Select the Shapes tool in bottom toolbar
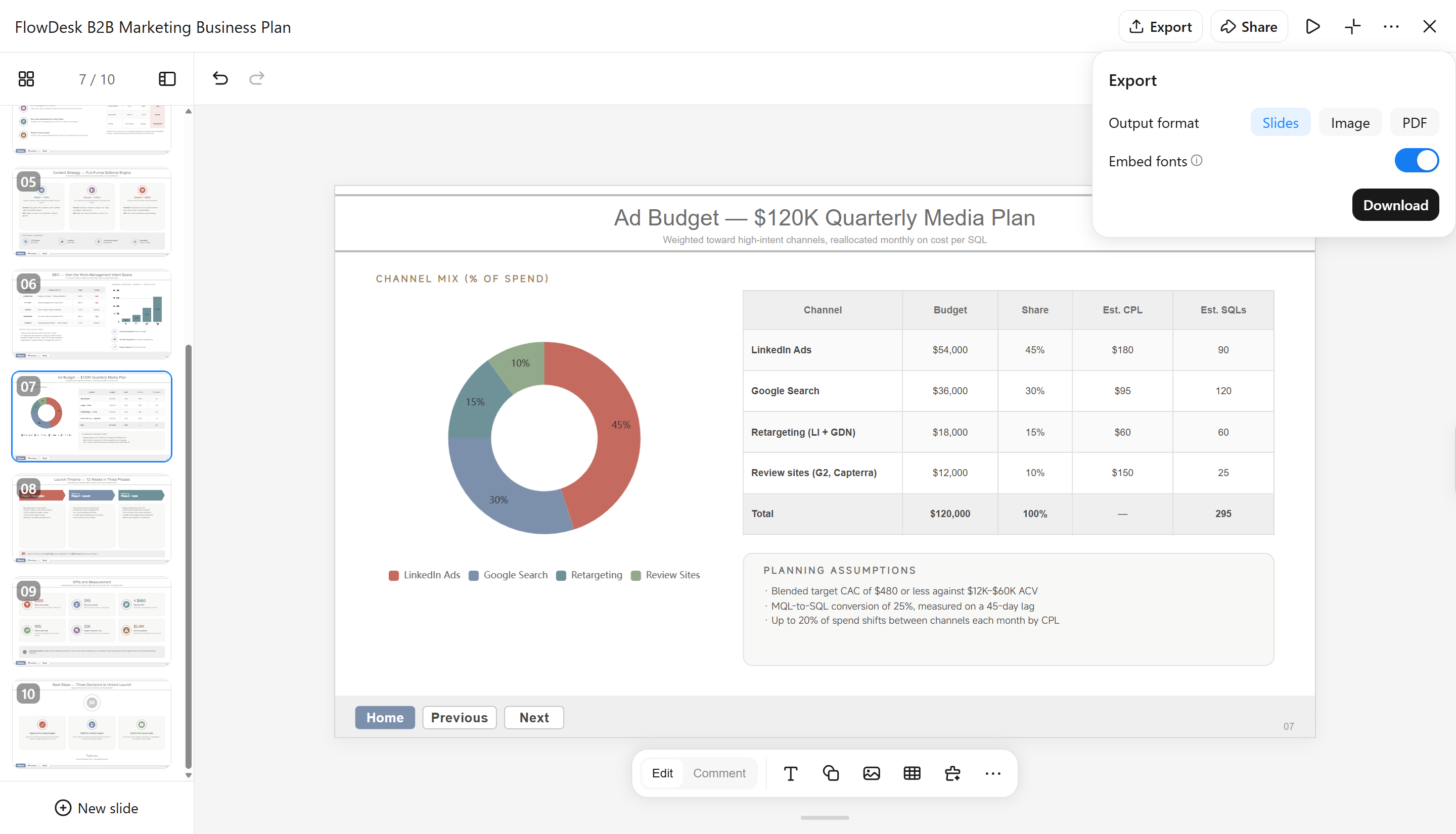 click(831, 773)
